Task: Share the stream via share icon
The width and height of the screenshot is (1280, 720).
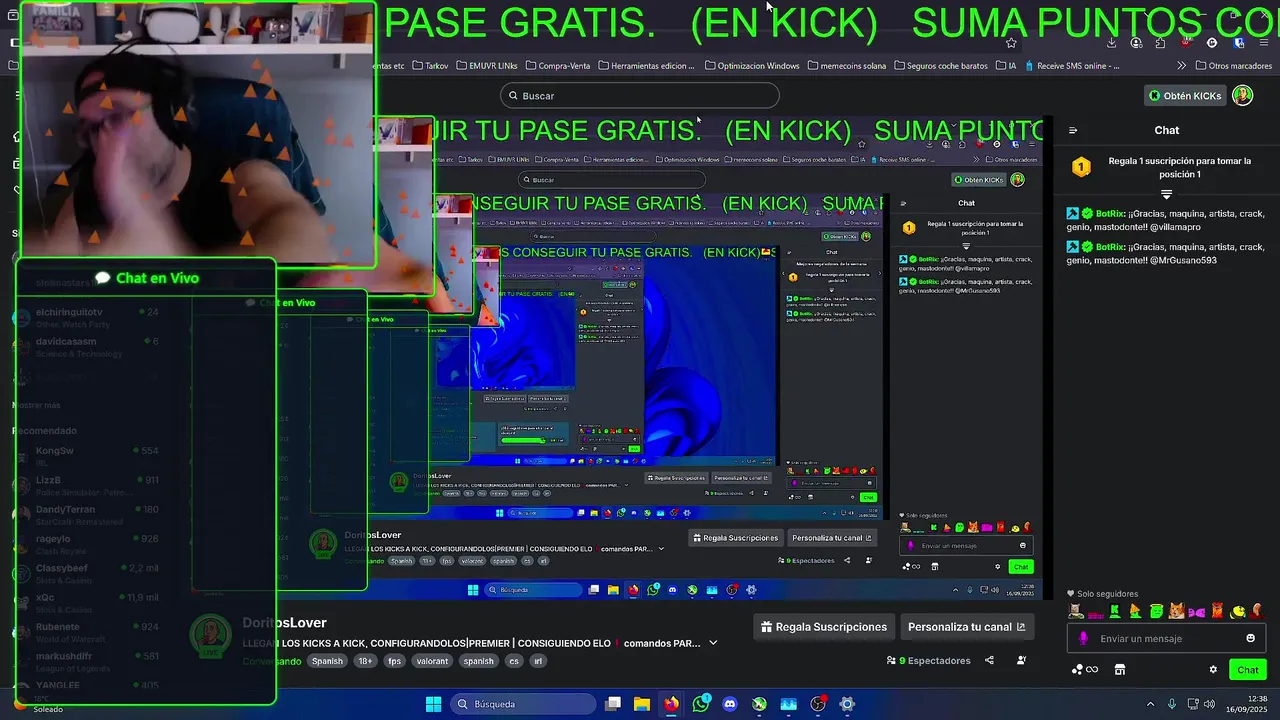Action: (989, 660)
